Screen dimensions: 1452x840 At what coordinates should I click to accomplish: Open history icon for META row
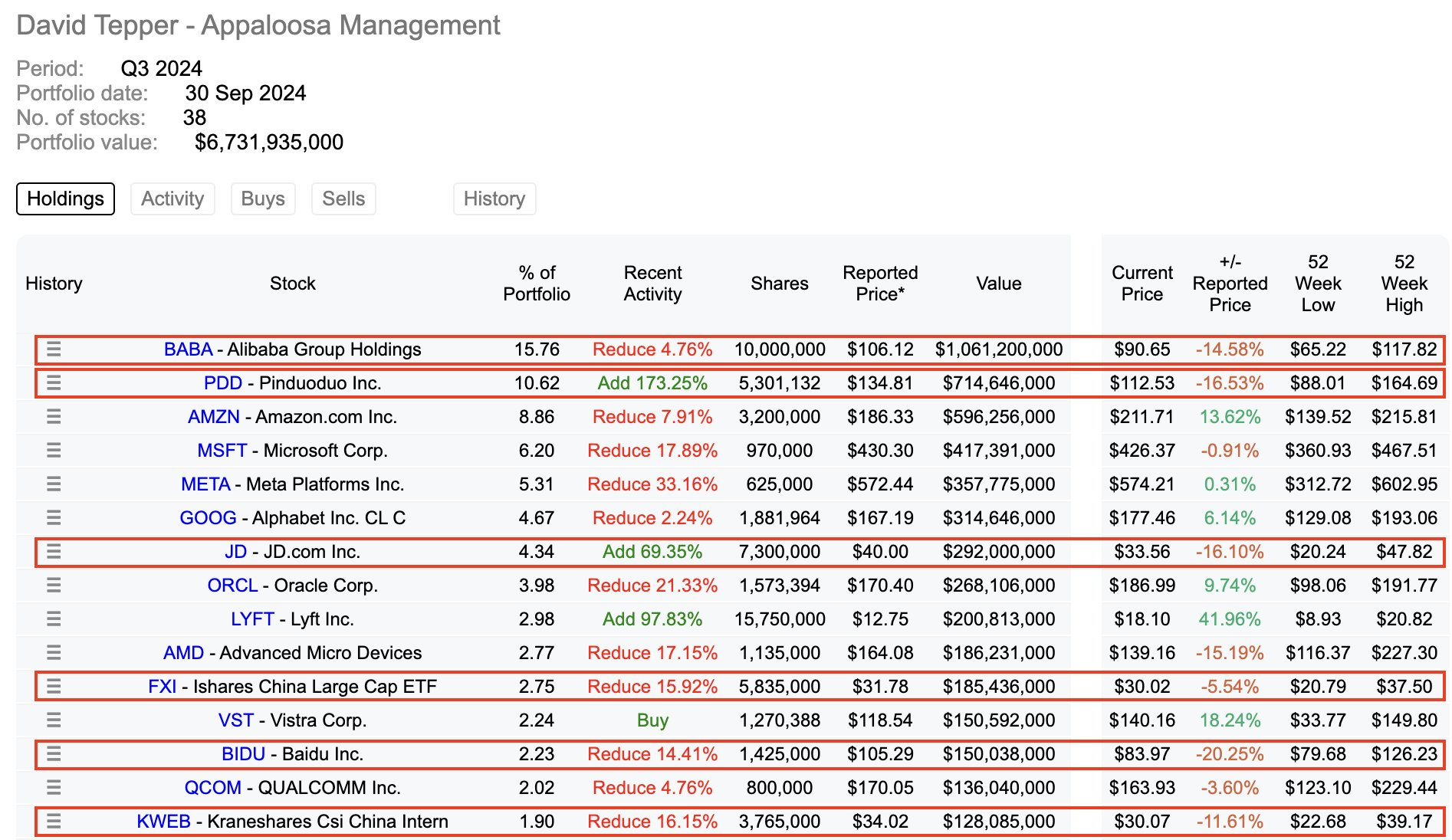click(54, 484)
